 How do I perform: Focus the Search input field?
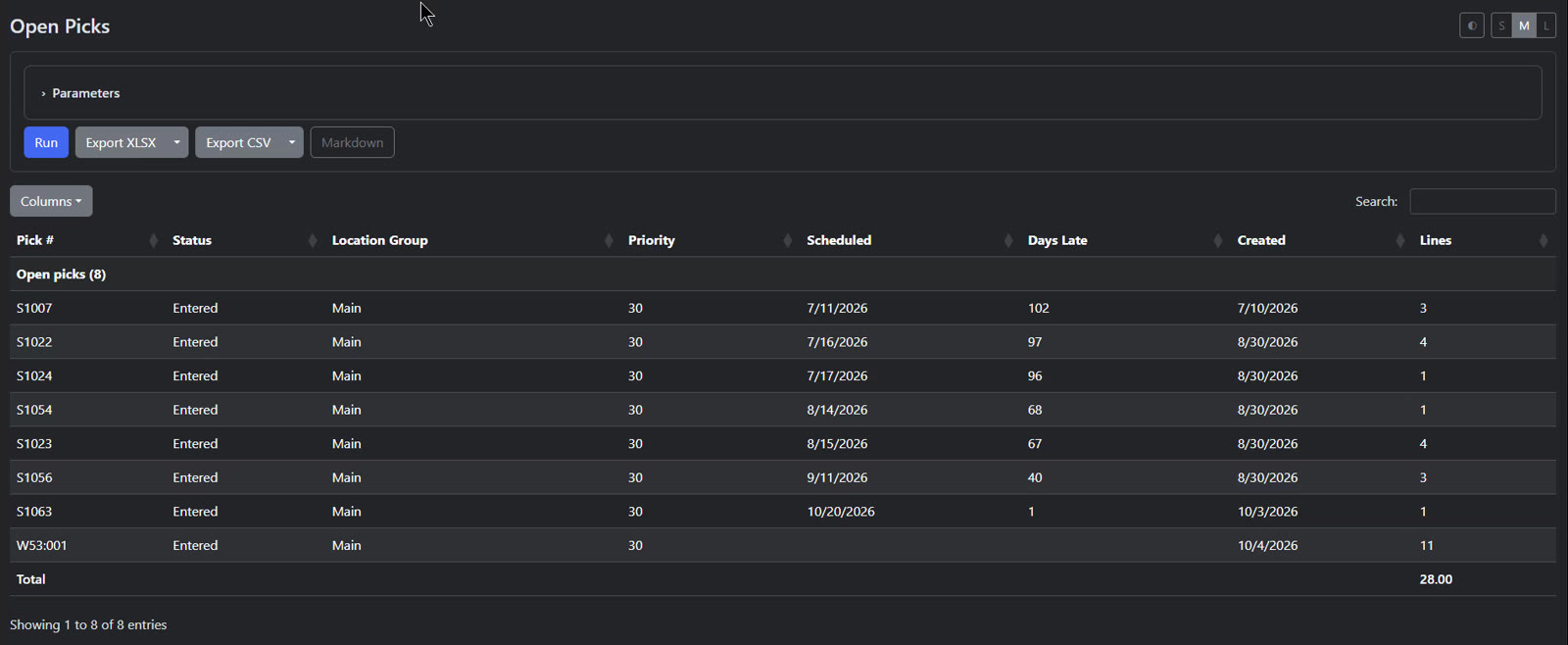pos(1482,201)
